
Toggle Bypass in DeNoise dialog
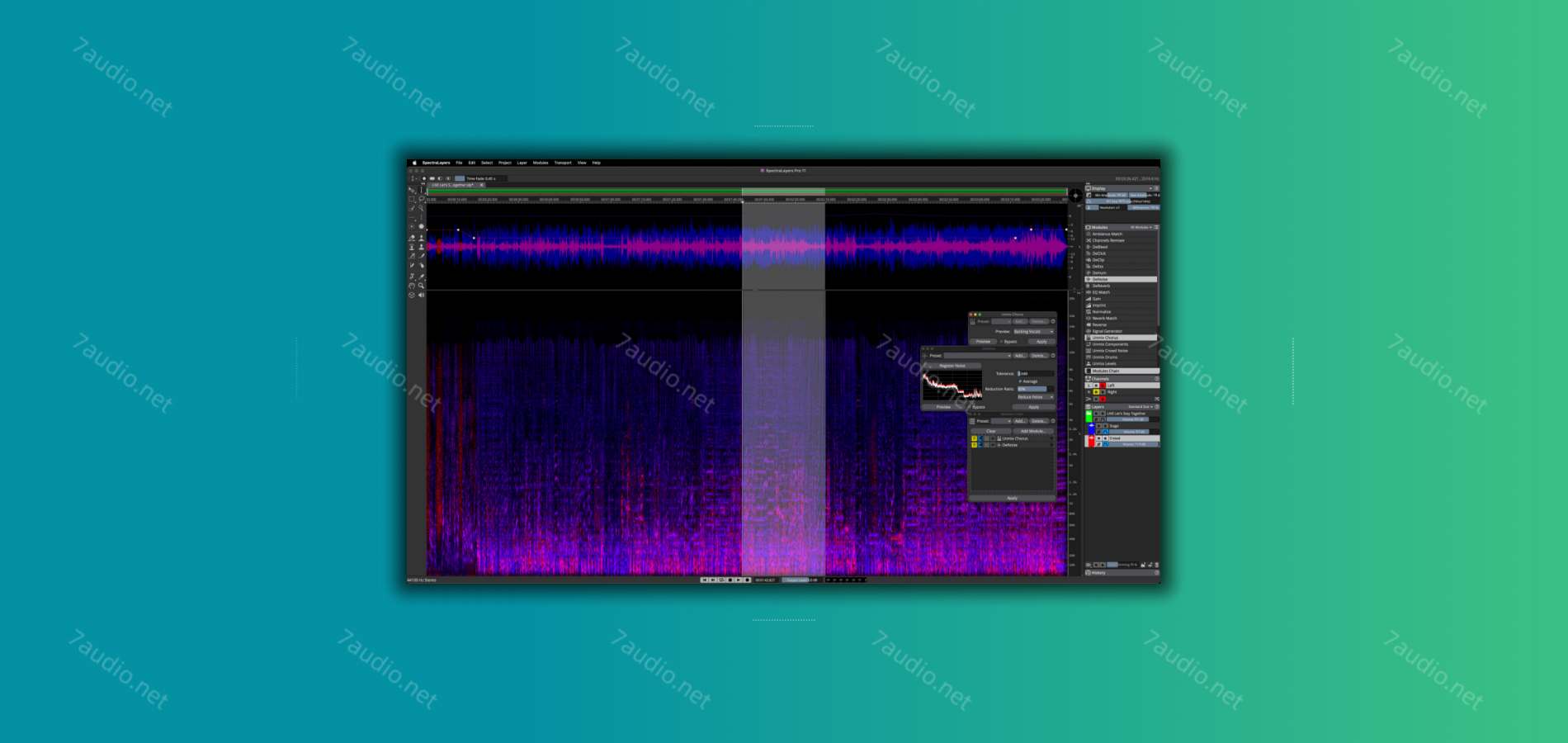click(979, 407)
